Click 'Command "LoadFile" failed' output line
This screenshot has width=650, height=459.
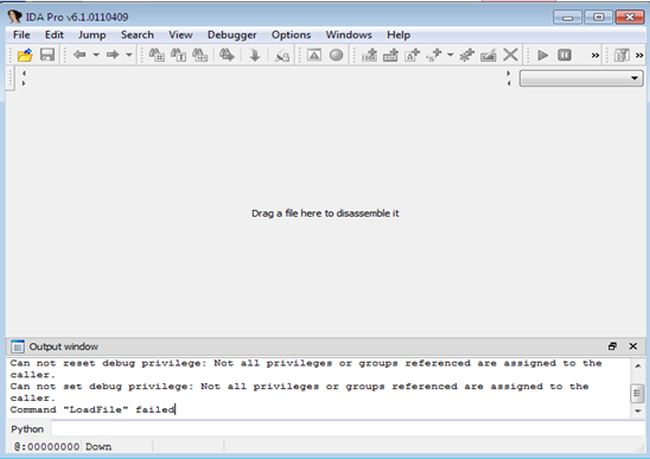[93, 410]
